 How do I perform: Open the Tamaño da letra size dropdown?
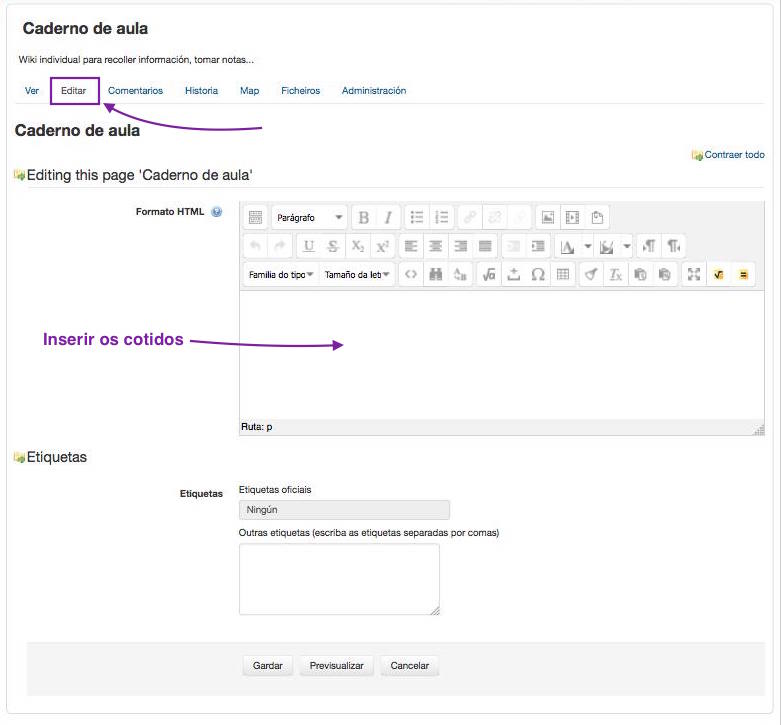pyautogui.click(x=357, y=275)
